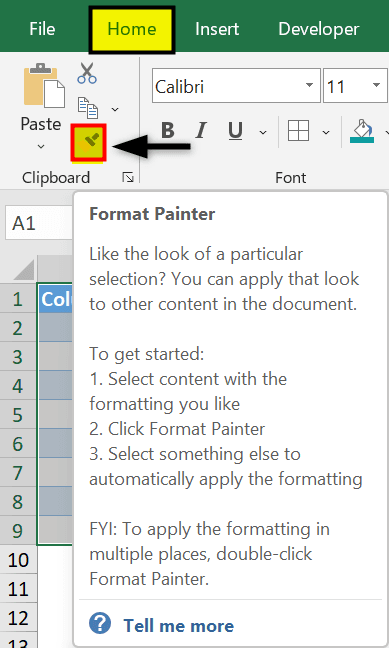Select row header 5

(18, 414)
